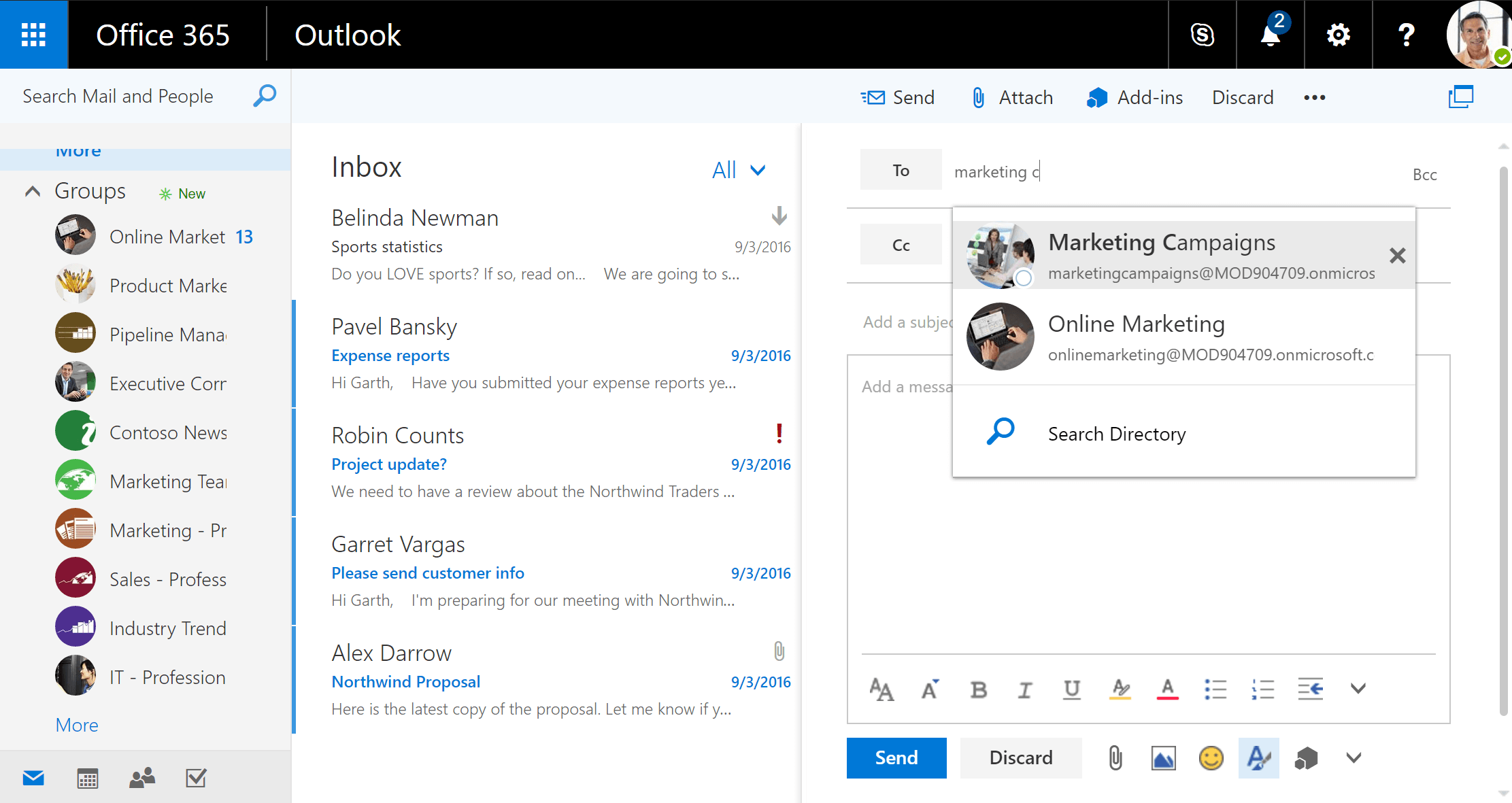This screenshot has height=803, width=1512.
Task: Choose the Online Marketing suggestion
Action: [1183, 337]
